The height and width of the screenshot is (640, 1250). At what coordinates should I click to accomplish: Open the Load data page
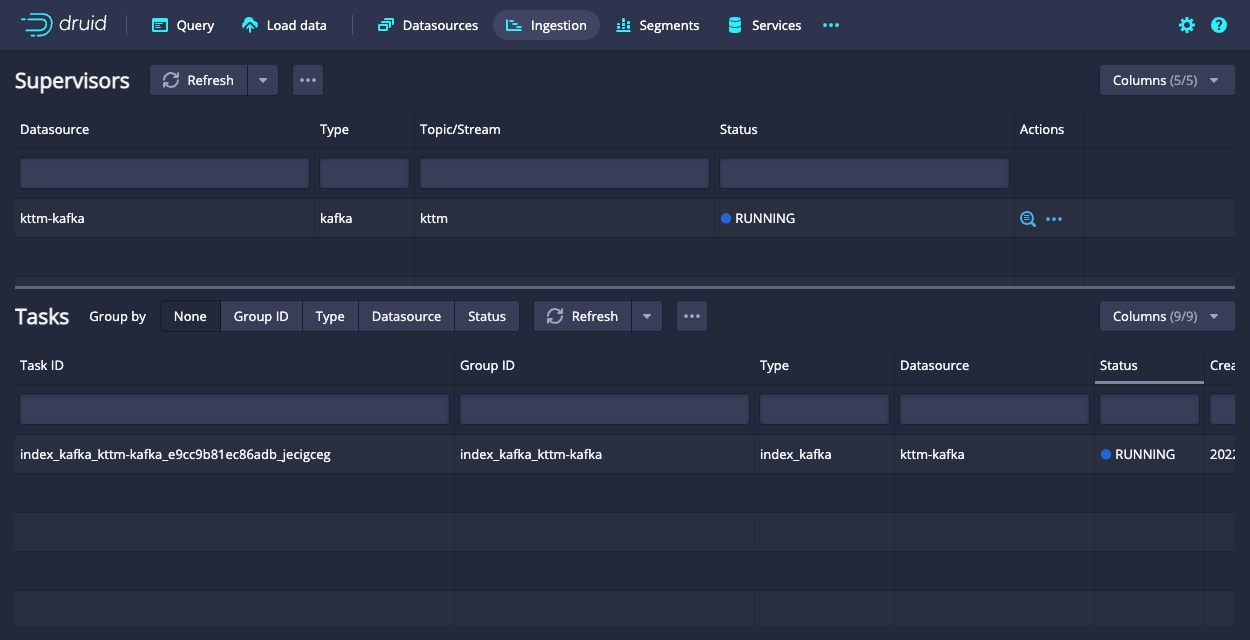[x=283, y=24]
